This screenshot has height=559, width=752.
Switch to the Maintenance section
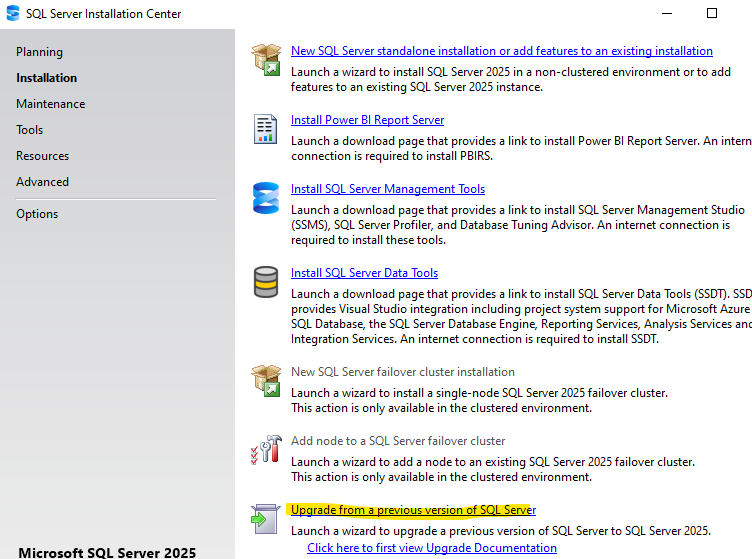coord(50,104)
